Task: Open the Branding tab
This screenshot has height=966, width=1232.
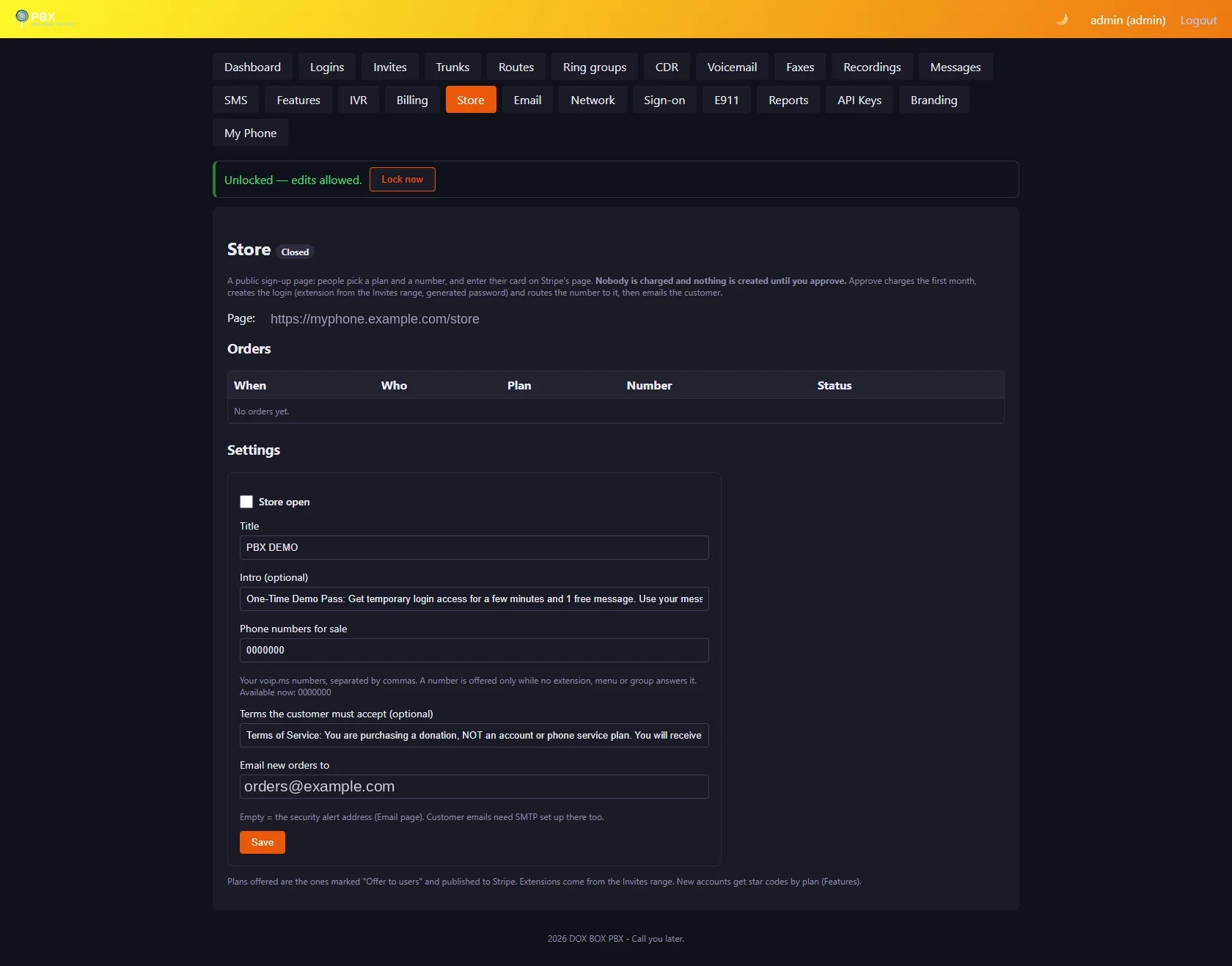Action: pos(934,100)
